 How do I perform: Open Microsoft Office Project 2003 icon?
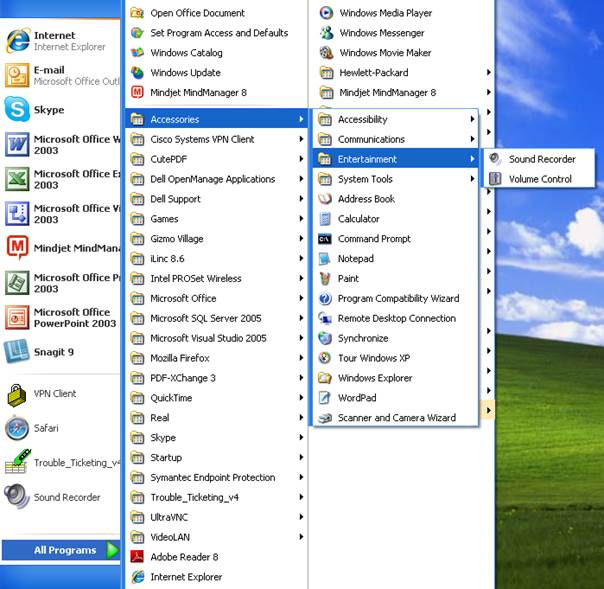point(17,282)
